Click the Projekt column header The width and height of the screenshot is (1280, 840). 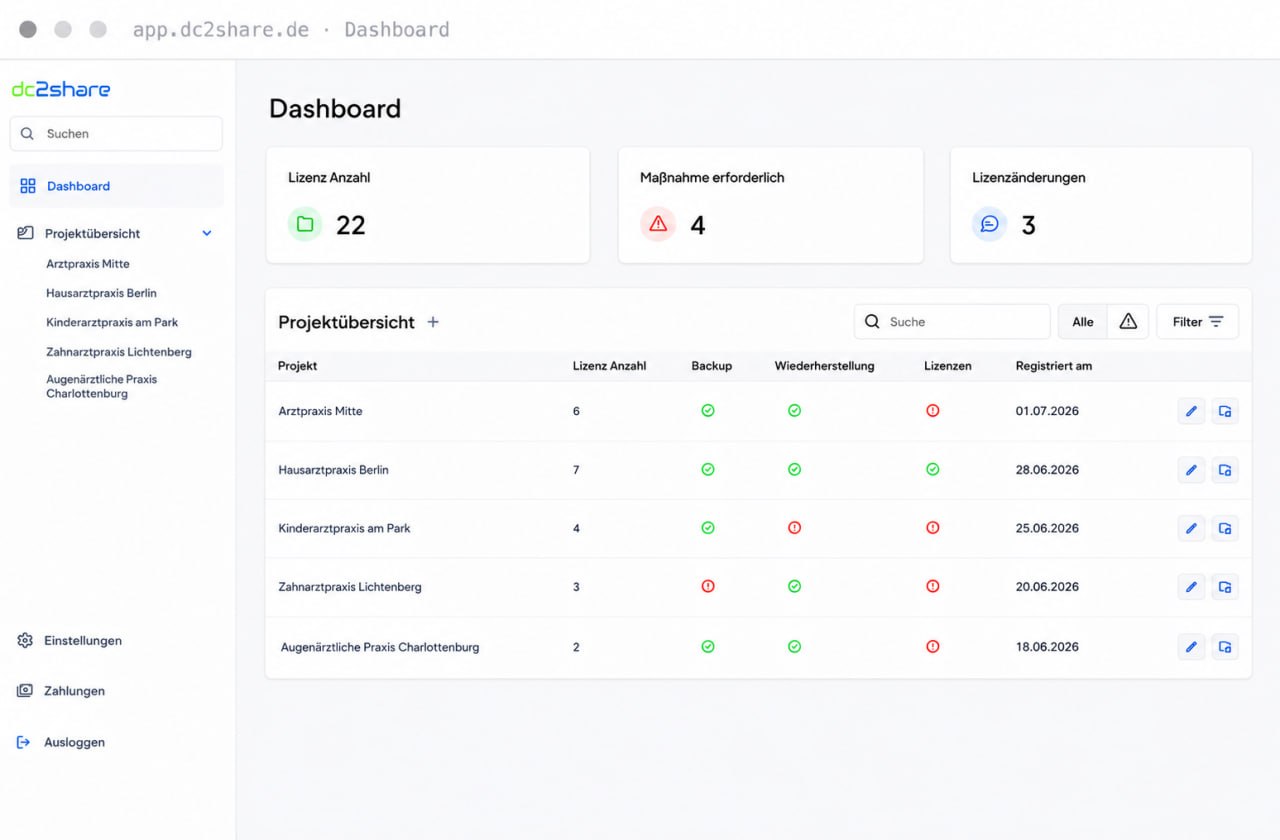pyautogui.click(x=298, y=366)
